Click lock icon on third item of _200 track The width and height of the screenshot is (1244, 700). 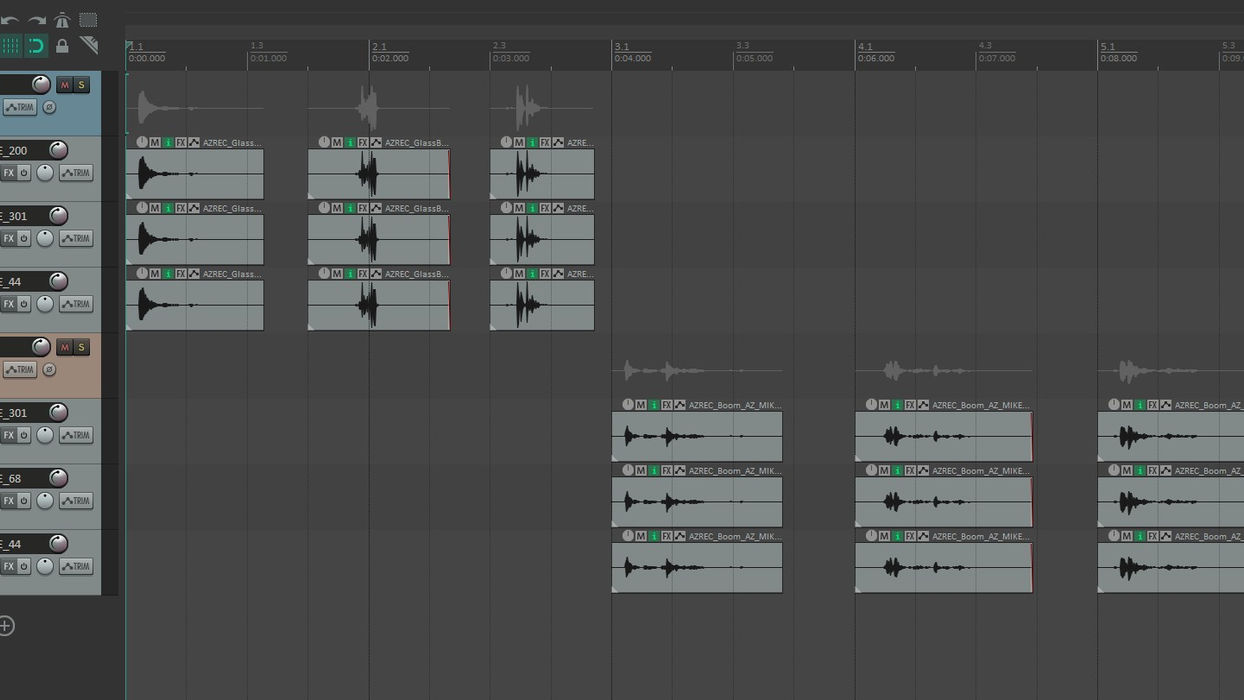pos(506,143)
